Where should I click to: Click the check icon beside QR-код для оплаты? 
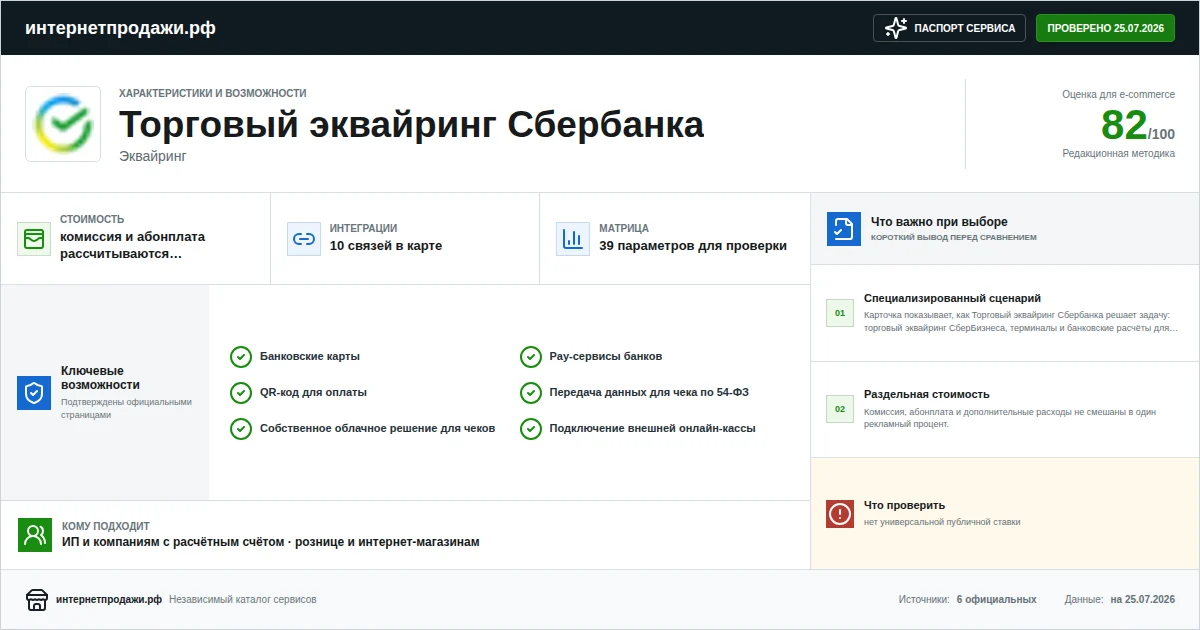click(241, 393)
